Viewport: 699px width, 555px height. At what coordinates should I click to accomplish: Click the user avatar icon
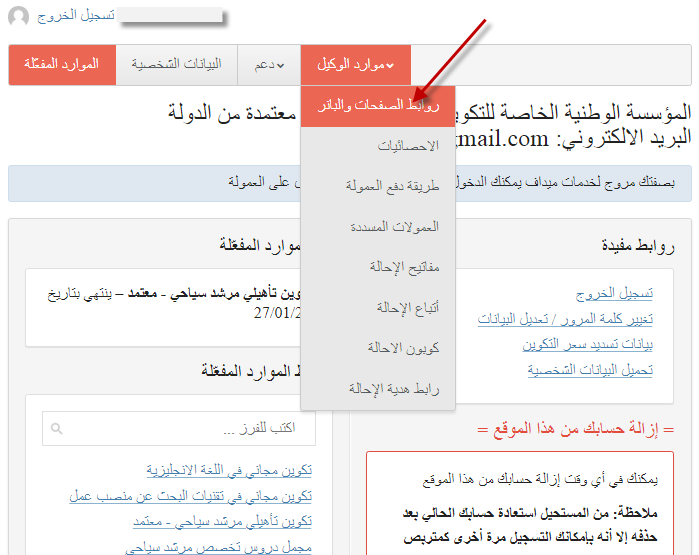pyautogui.click(x=18, y=17)
